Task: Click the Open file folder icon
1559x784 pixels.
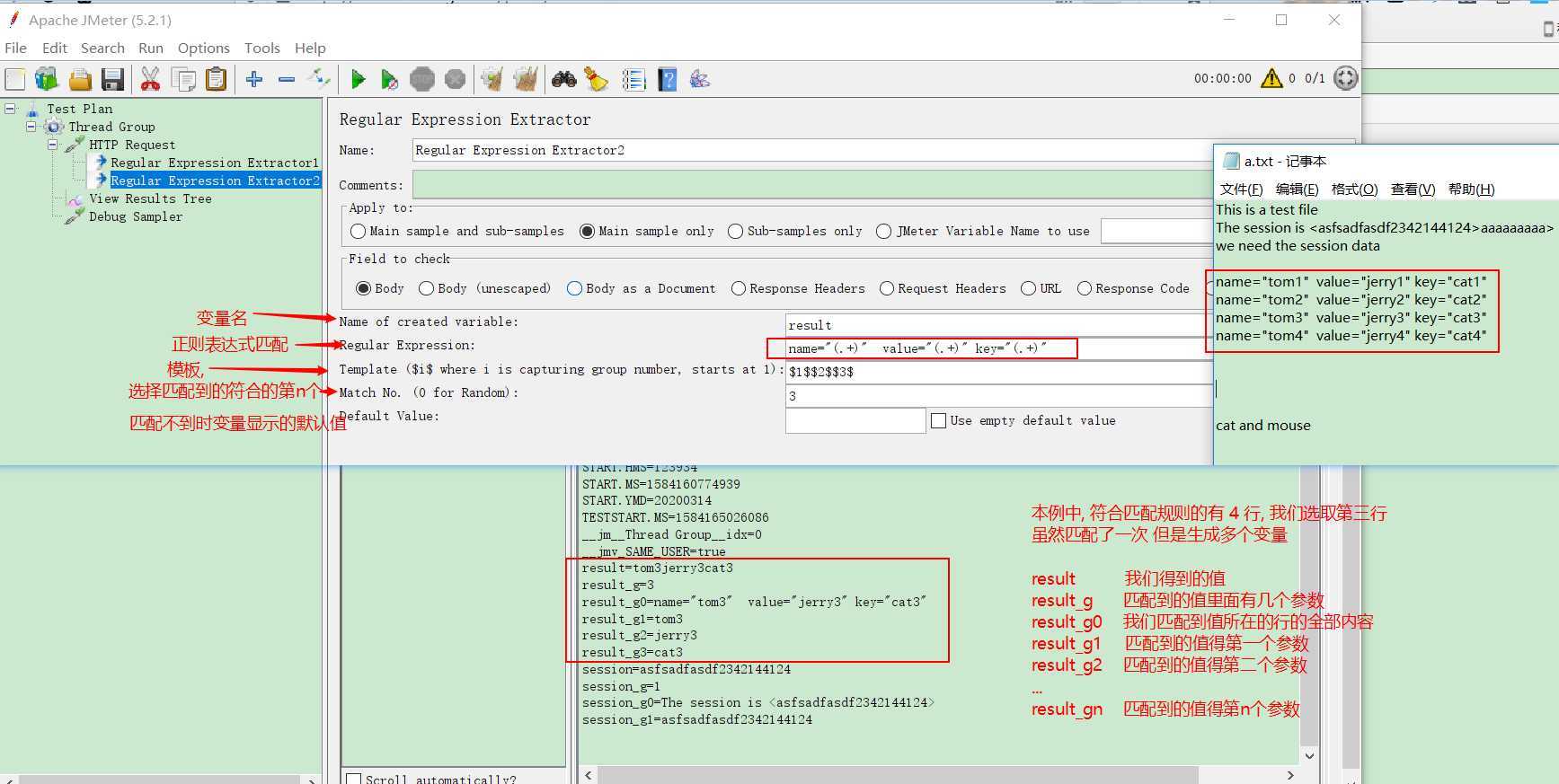Action: 80,80
